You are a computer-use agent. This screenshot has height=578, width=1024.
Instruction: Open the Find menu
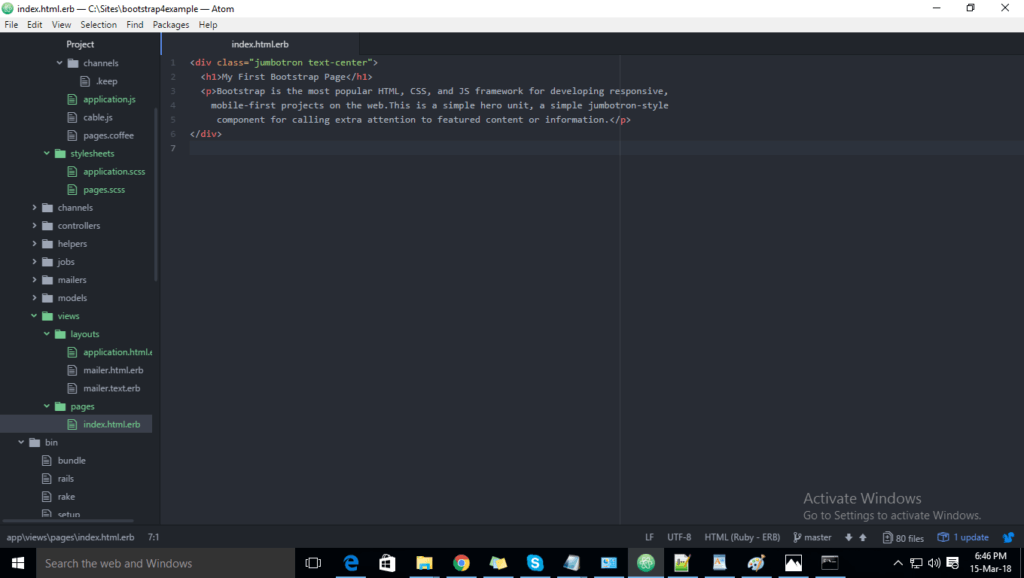135,25
